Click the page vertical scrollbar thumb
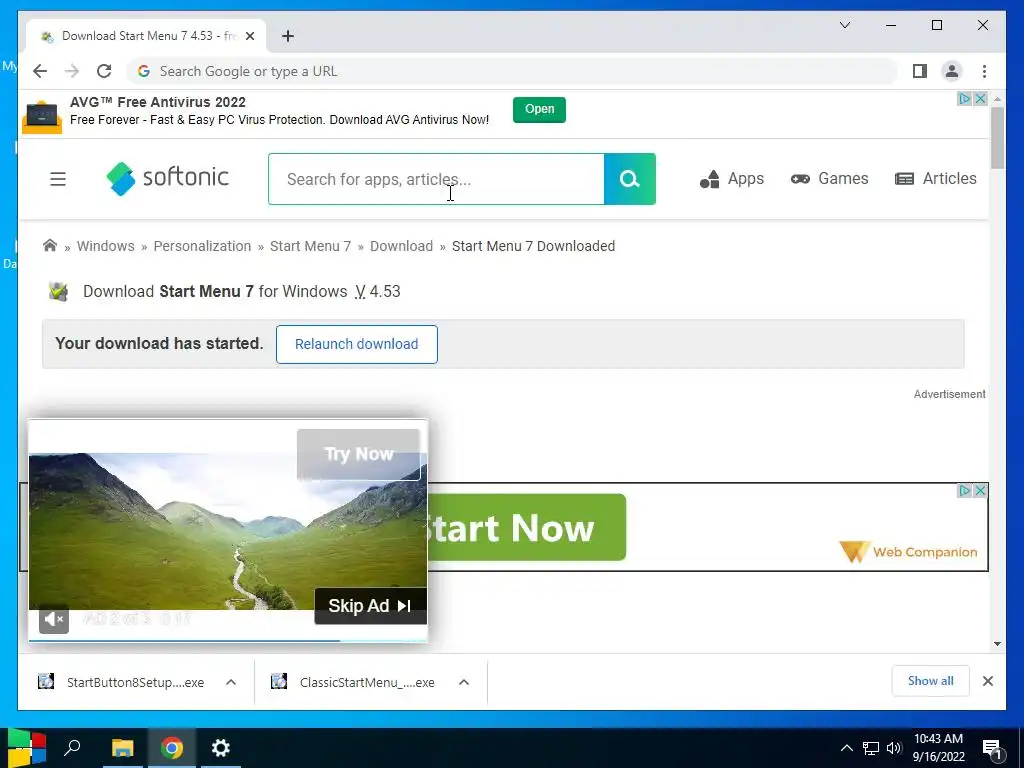 tap(997, 138)
